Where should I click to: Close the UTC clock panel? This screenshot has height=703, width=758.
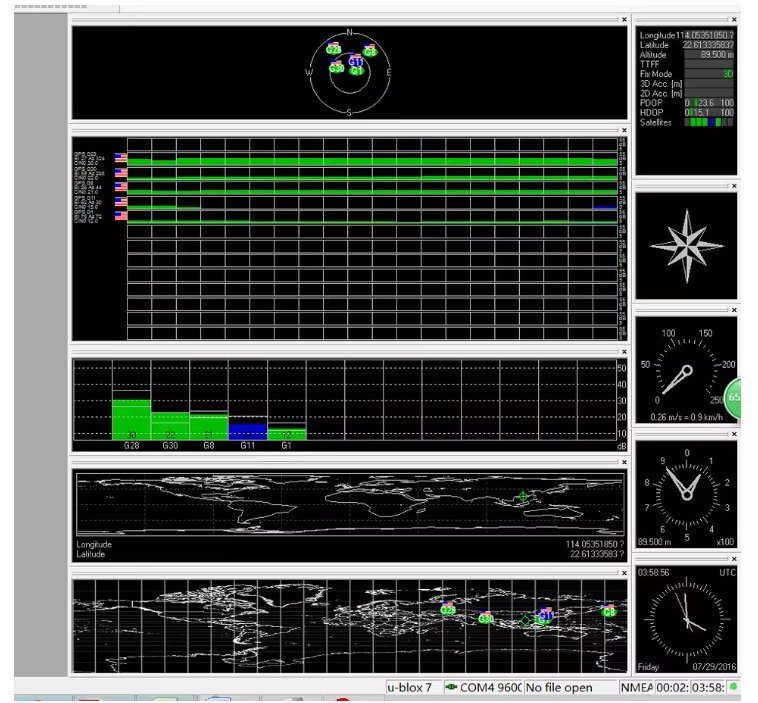coord(734,559)
